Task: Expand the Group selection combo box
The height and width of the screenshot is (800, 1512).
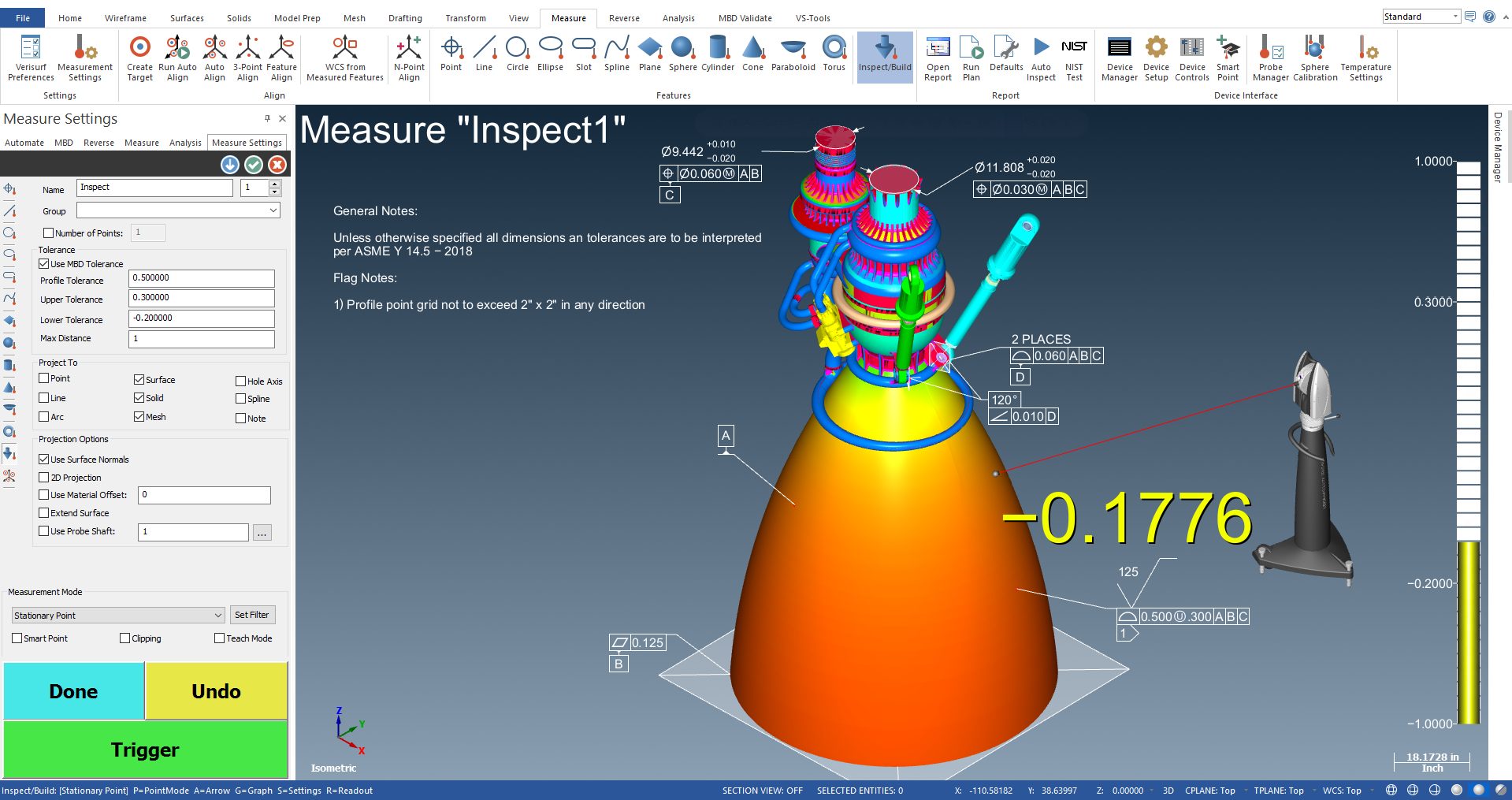Action: pyautogui.click(x=273, y=210)
